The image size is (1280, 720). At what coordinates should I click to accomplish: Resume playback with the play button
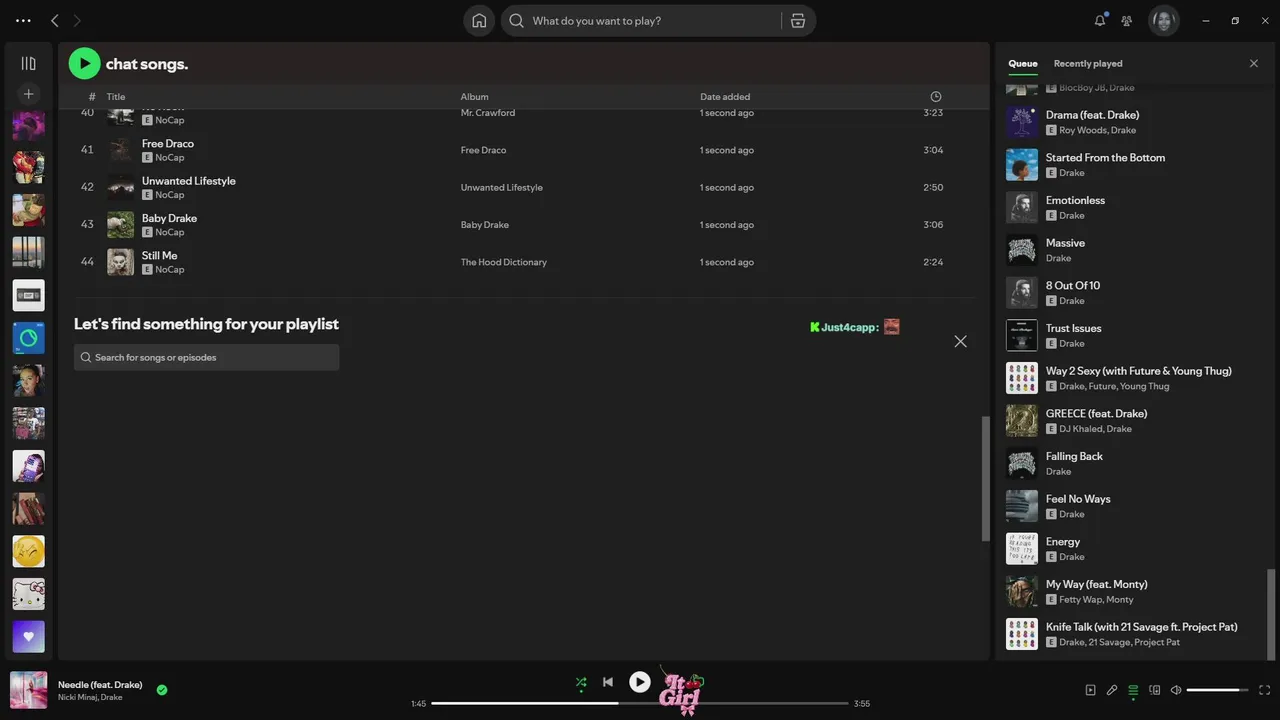[x=640, y=682]
